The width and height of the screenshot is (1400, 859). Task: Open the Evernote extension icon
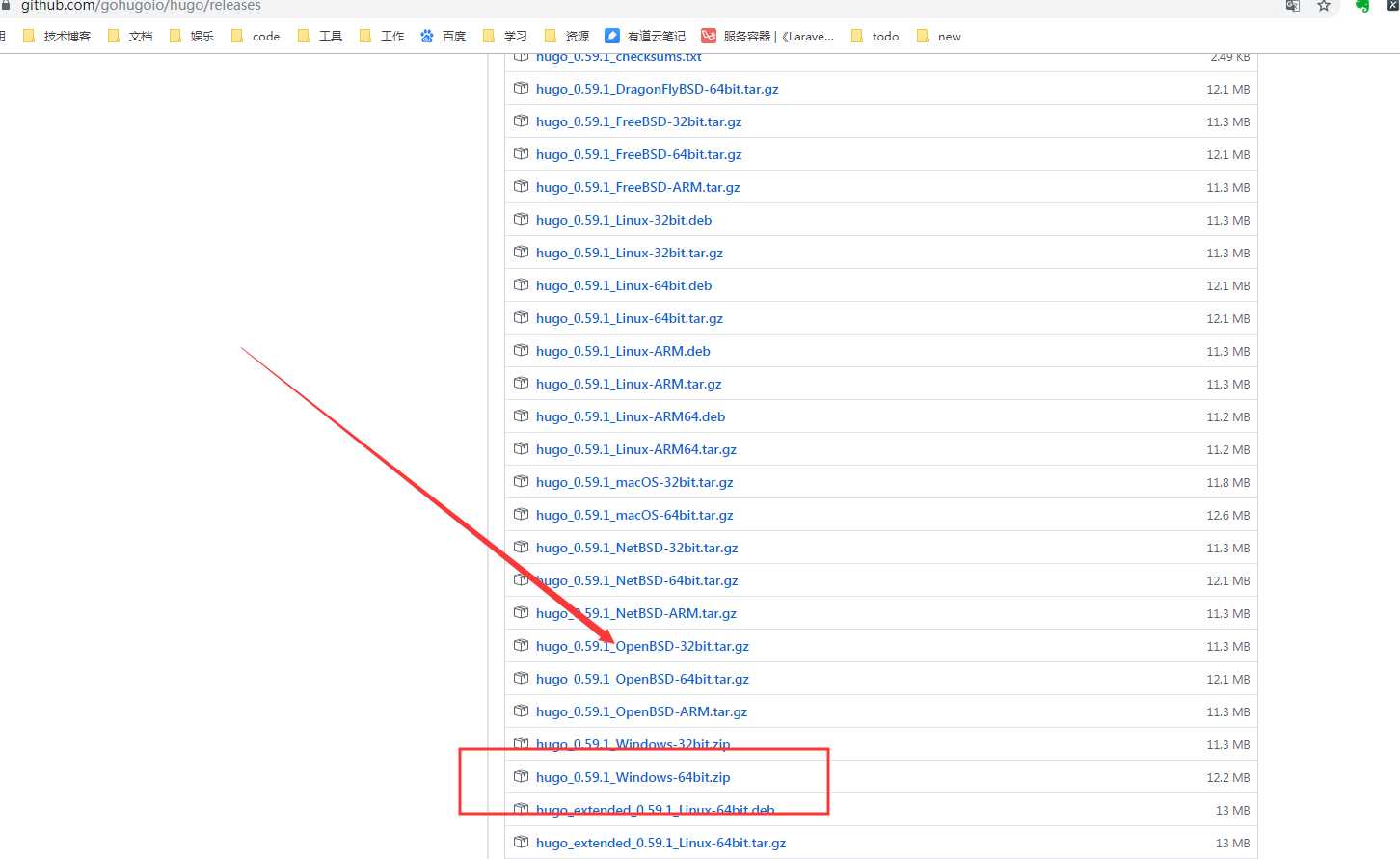click(1362, 6)
